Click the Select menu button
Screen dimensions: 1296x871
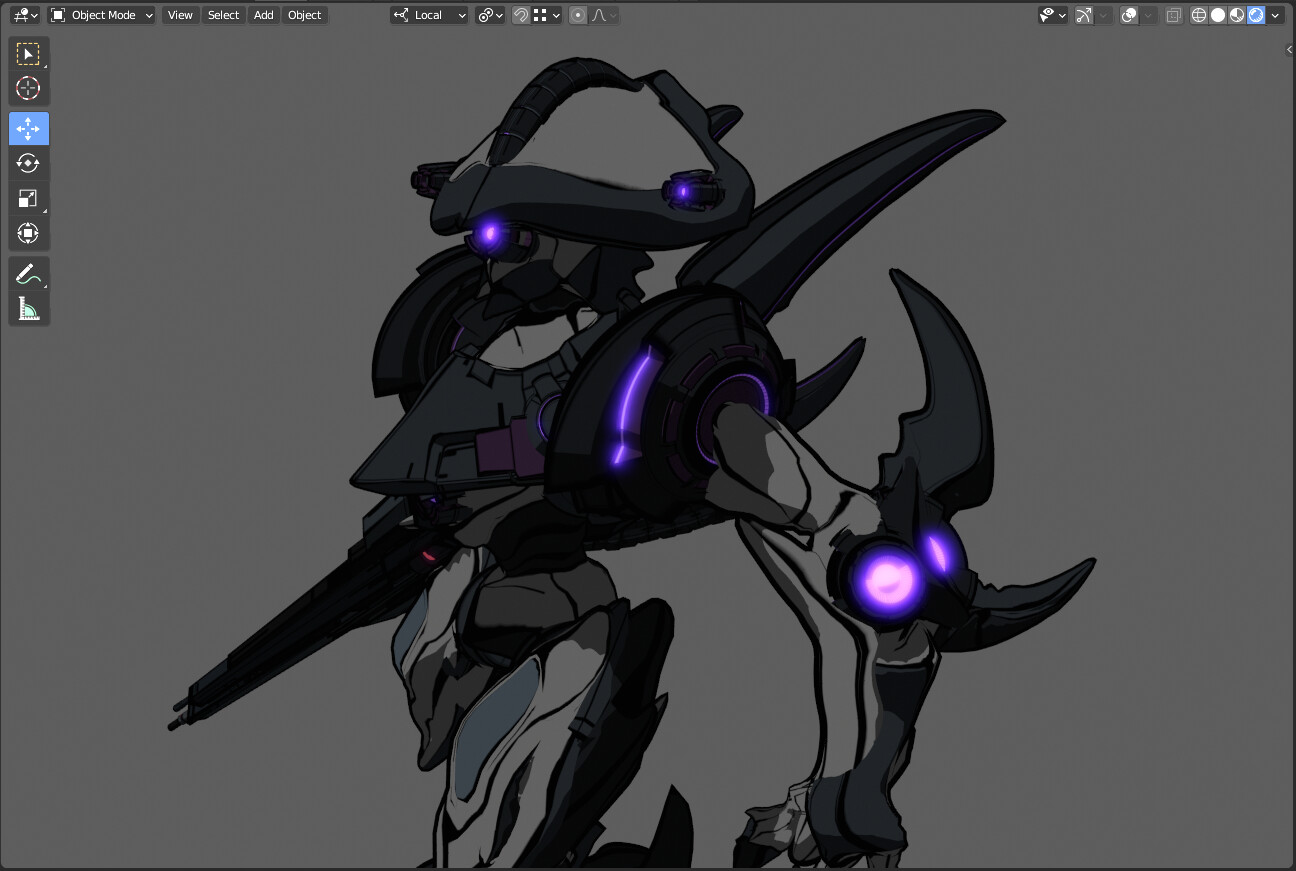(222, 14)
